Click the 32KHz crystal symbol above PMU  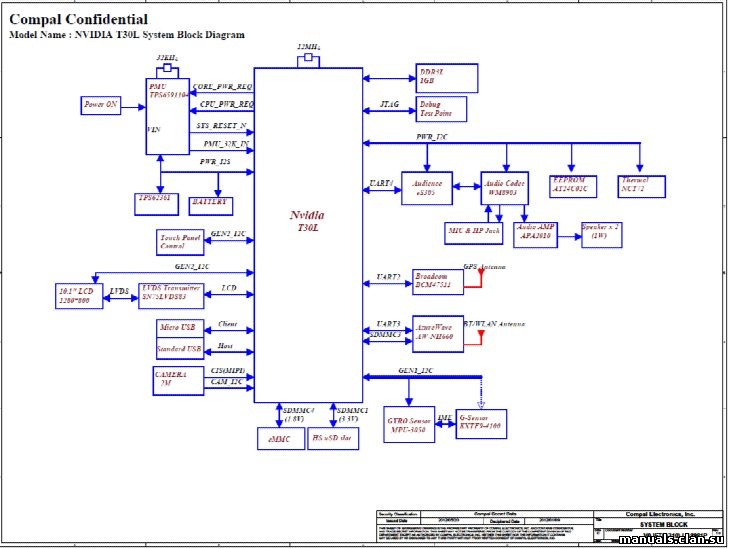coord(167,70)
